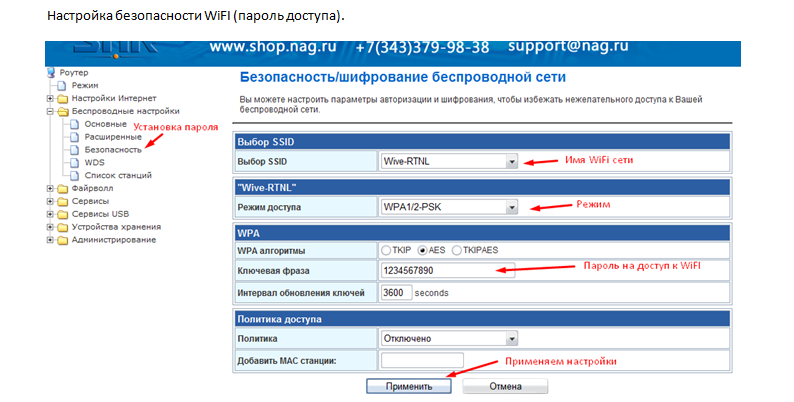
Task: Select the TKIP algorithm radio button
Action: [x=387, y=250]
